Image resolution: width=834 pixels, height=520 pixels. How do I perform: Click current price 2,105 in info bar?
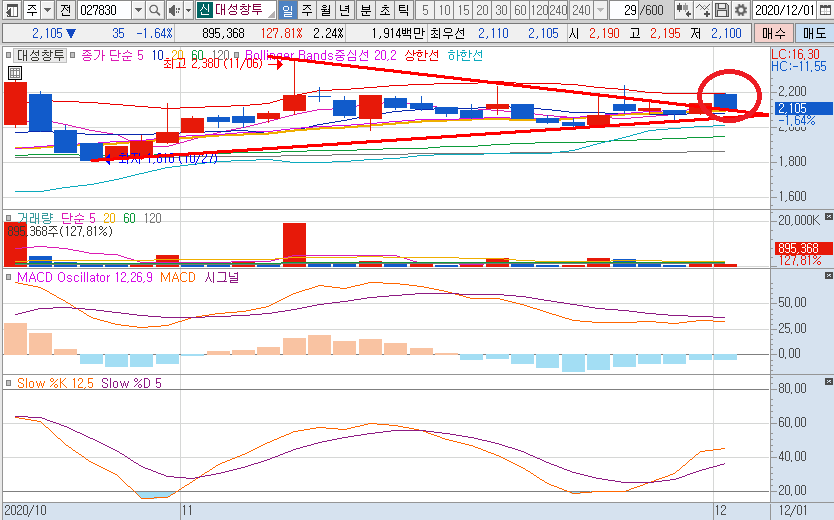coord(47,33)
